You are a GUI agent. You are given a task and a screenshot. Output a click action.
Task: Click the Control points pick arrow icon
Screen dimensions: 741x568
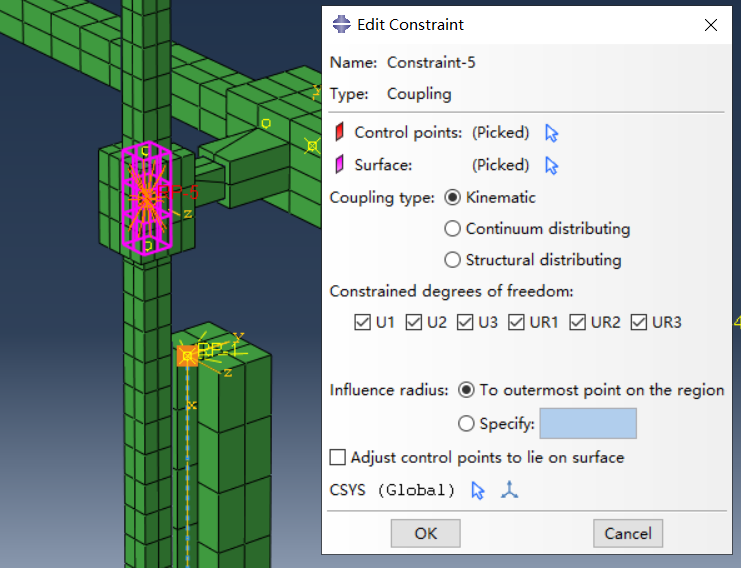tap(551, 133)
